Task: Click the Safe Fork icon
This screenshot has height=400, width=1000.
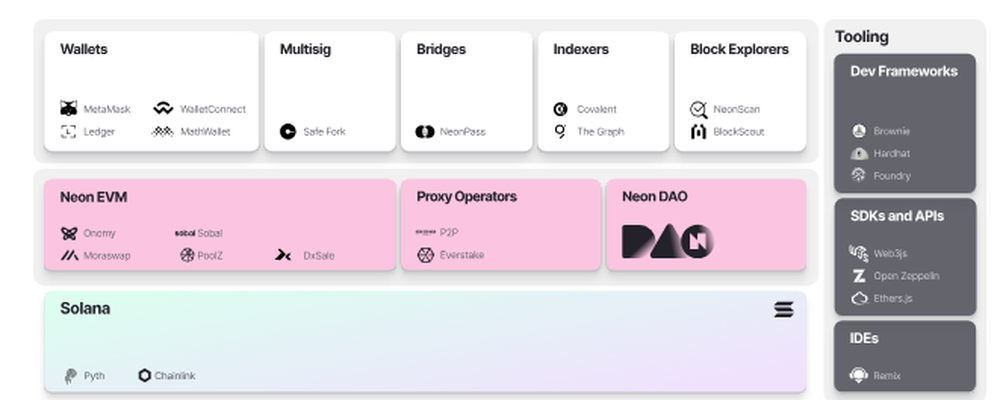Action: (x=288, y=131)
